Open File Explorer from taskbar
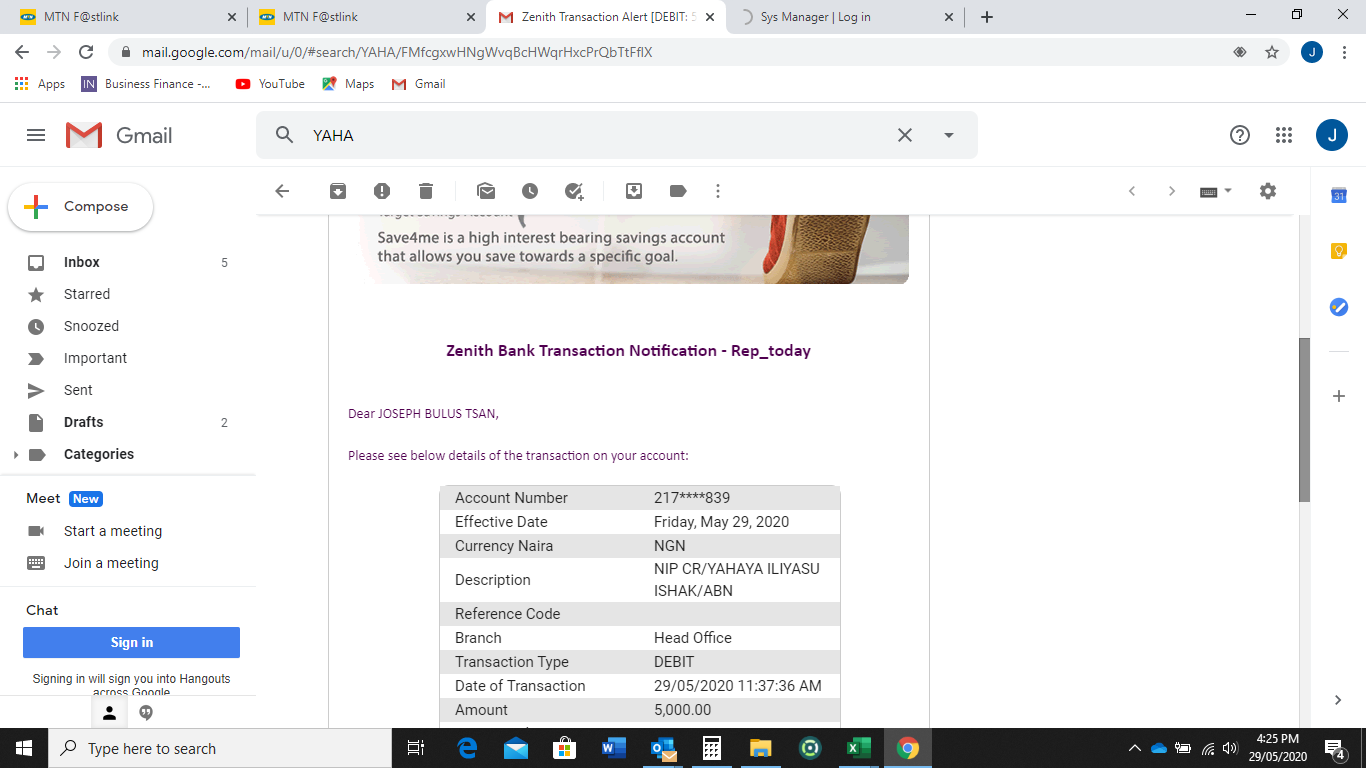Screen dimensions: 1366x768 [x=761, y=748]
